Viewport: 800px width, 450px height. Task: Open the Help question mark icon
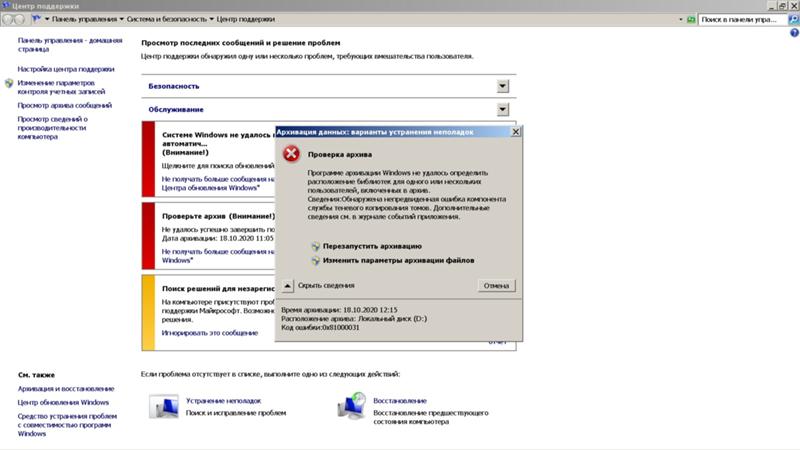794,33
